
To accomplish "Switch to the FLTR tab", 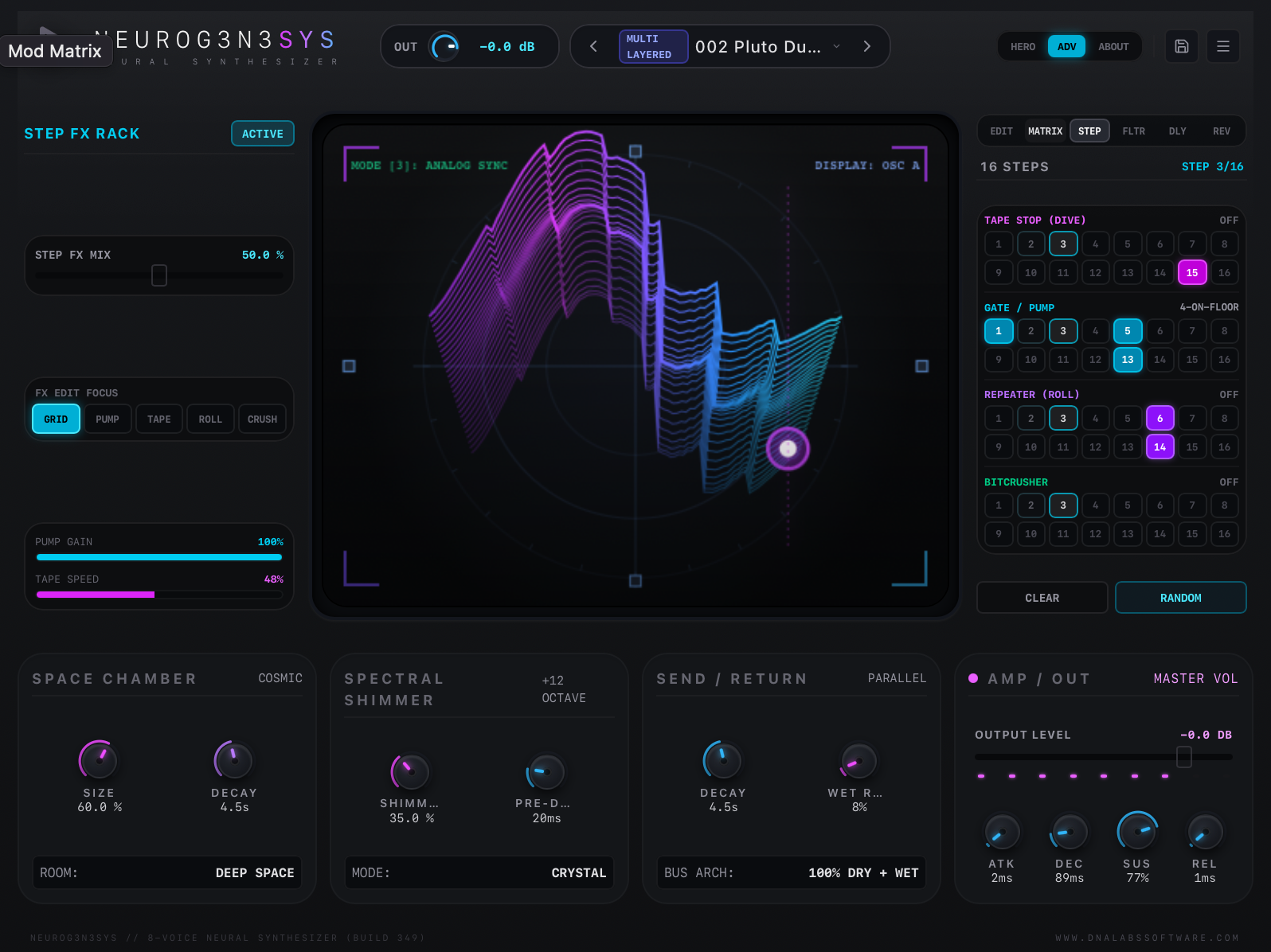I will [x=1133, y=131].
